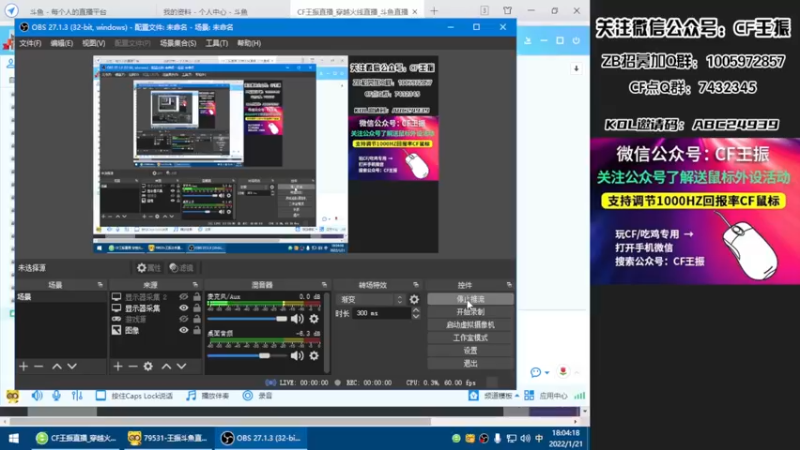Screen dimensions: 800x450
Task: Toggle visibility of the 图像 source
Action: tap(183, 331)
